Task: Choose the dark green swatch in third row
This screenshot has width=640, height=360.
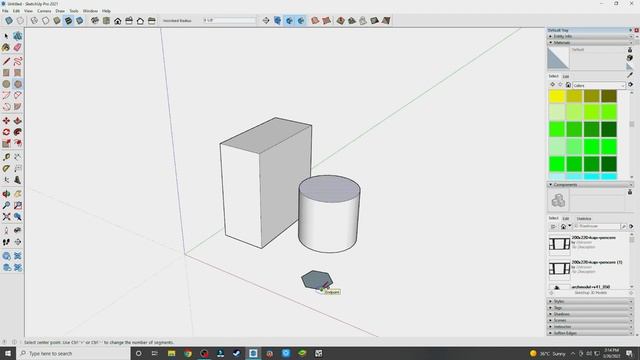Action: [609, 129]
